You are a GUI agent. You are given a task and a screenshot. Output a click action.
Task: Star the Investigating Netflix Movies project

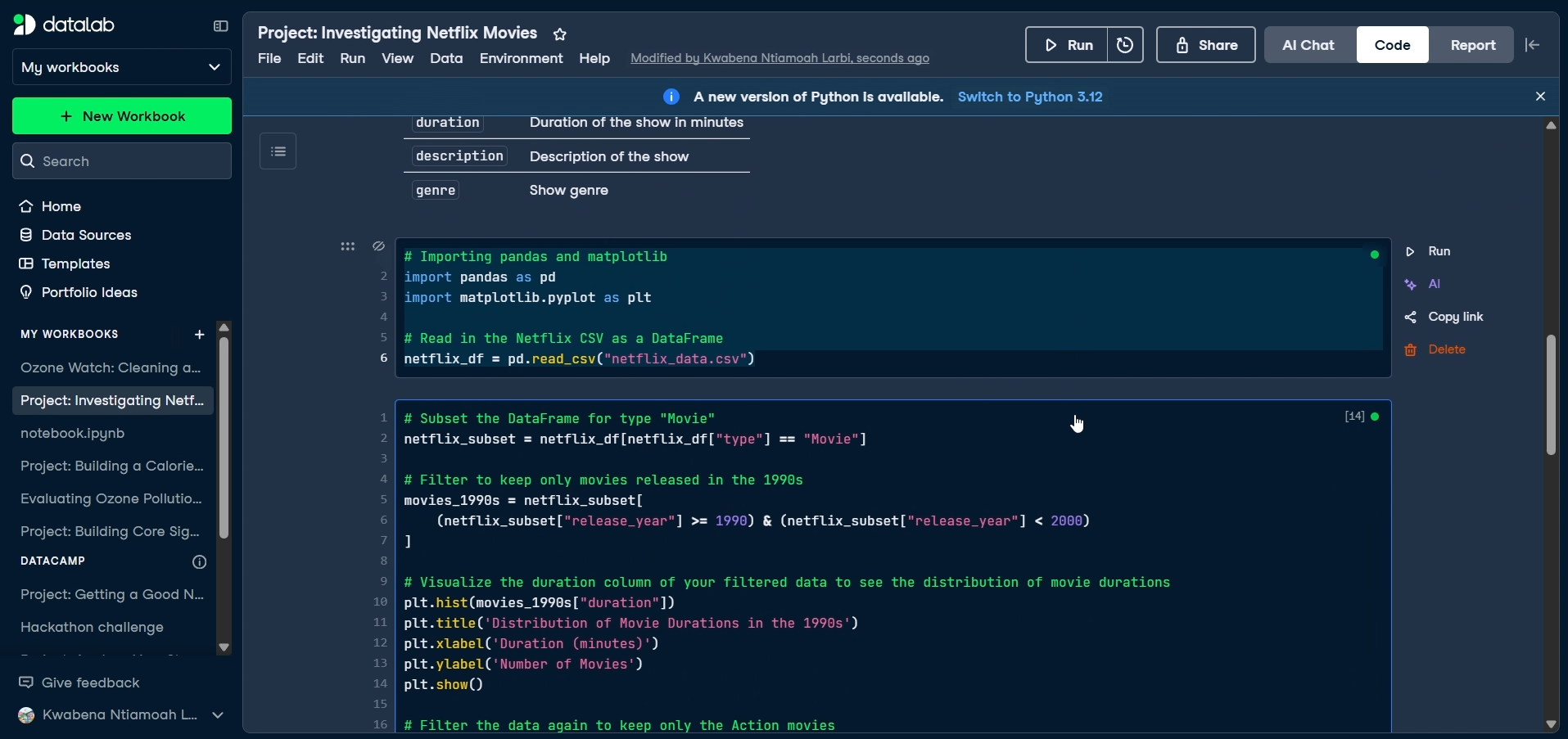(x=560, y=34)
